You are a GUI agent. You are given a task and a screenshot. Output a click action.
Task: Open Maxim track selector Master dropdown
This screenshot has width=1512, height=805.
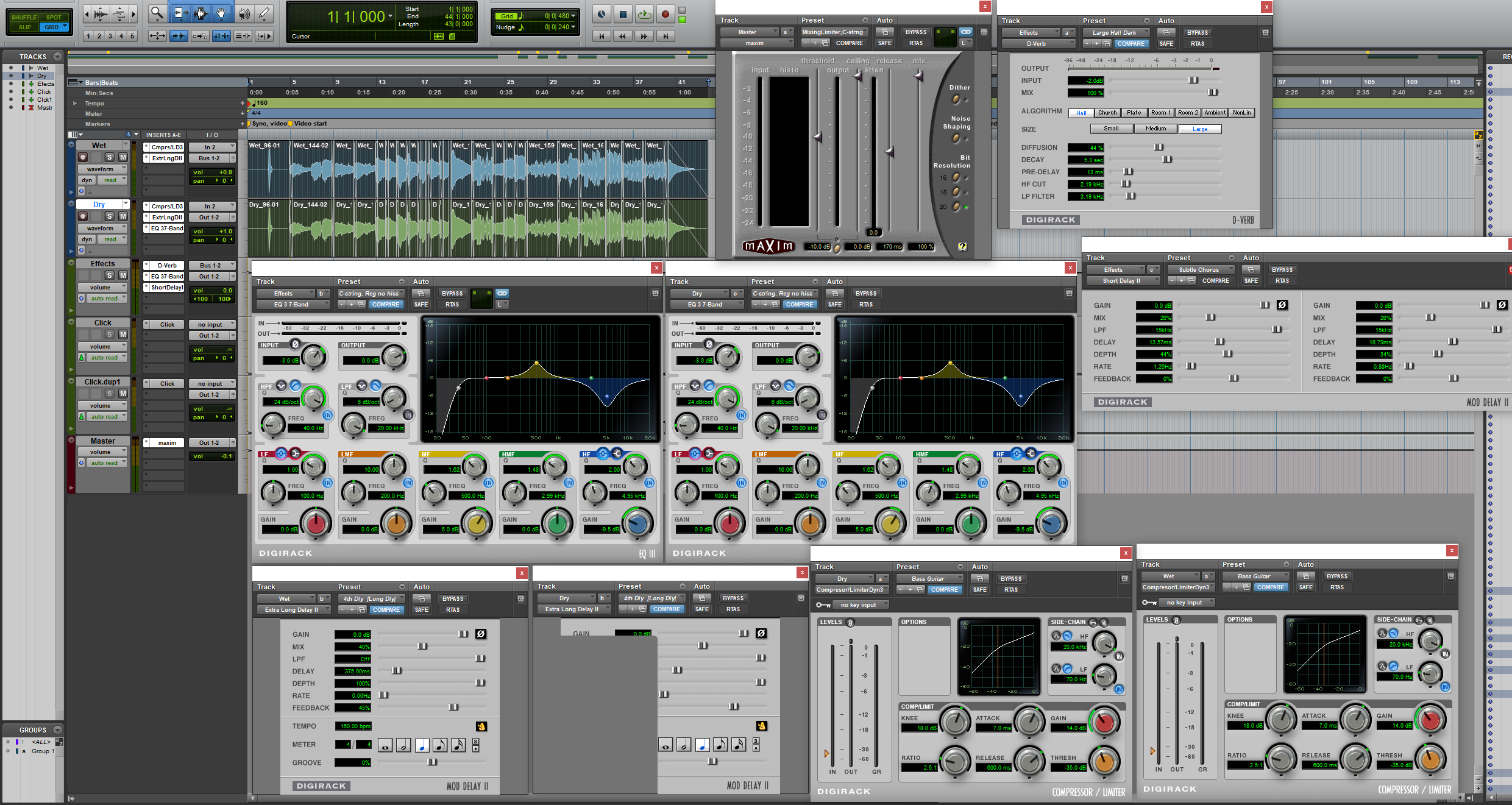tap(750, 32)
